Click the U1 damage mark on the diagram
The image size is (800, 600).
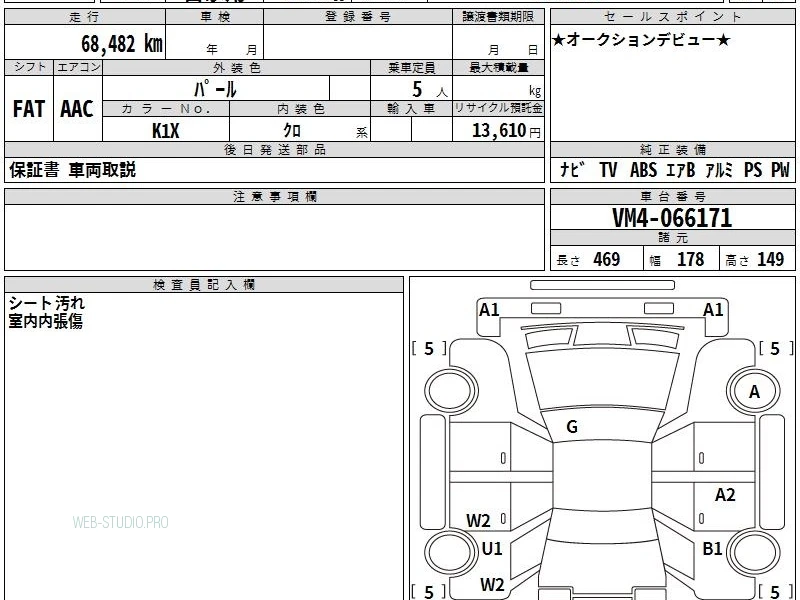[x=492, y=548]
